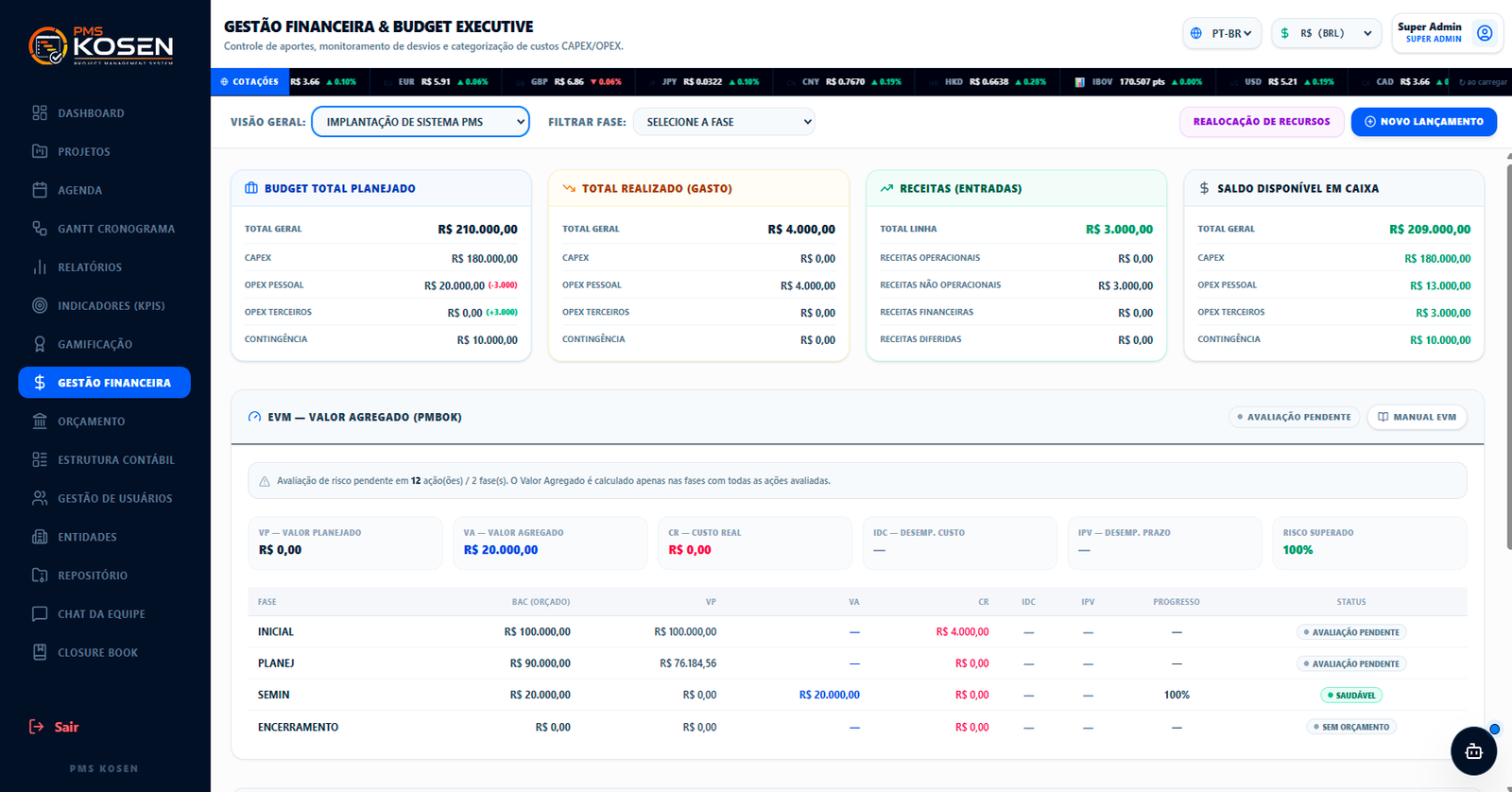Open the Implantação de Sistema PMS project dropdown
This screenshot has height=792, width=1512.
pos(421,122)
